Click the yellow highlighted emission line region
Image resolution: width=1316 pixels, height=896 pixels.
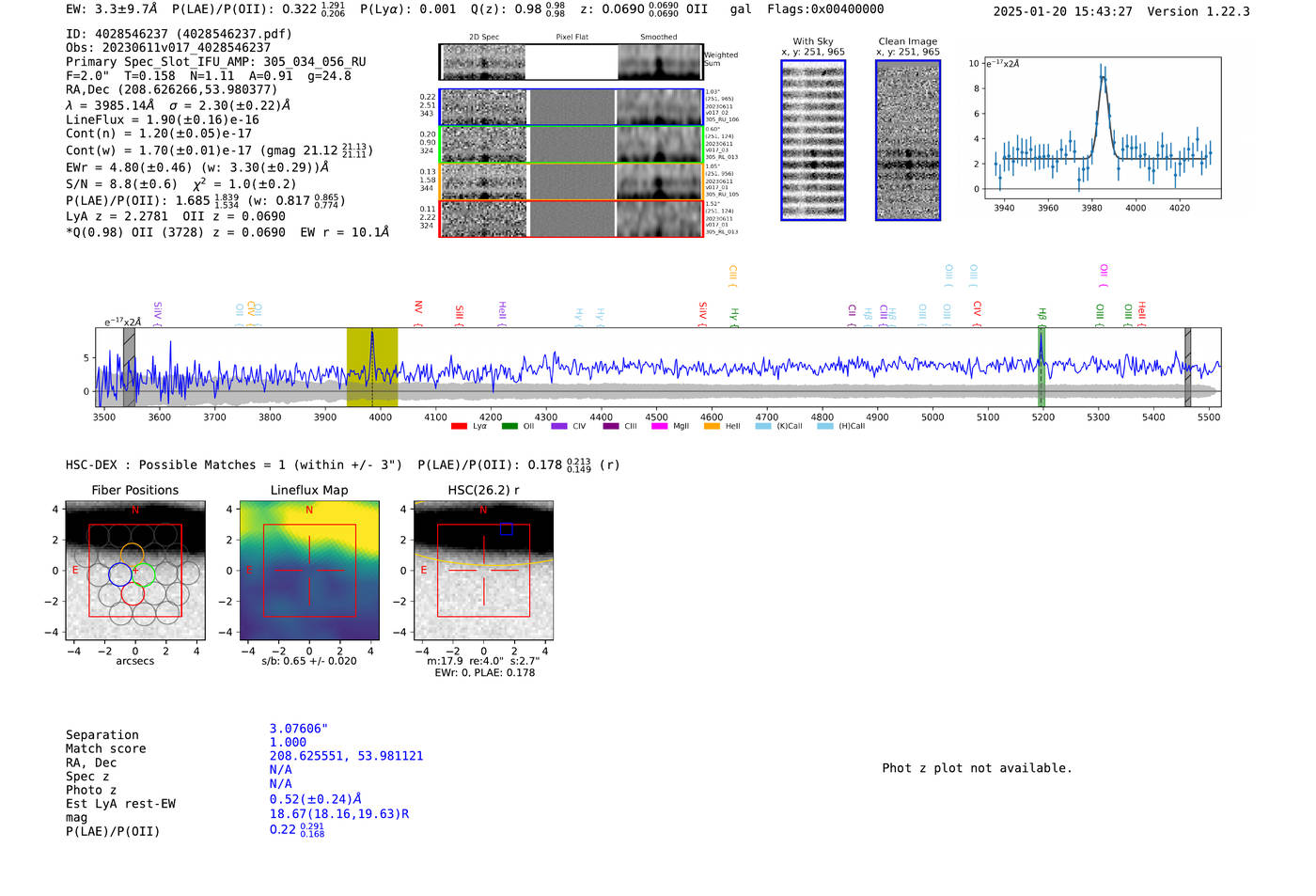tap(372, 367)
